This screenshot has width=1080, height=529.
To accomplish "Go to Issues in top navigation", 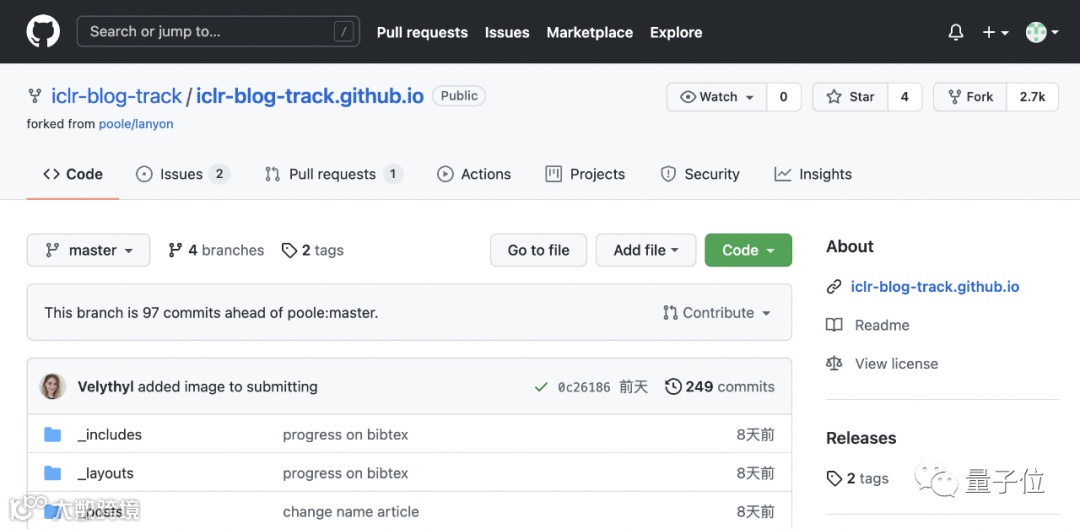I will pos(507,32).
